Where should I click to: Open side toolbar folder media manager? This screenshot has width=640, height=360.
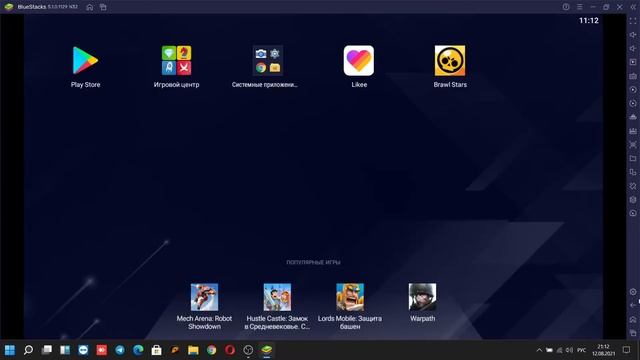pos(633,158)
